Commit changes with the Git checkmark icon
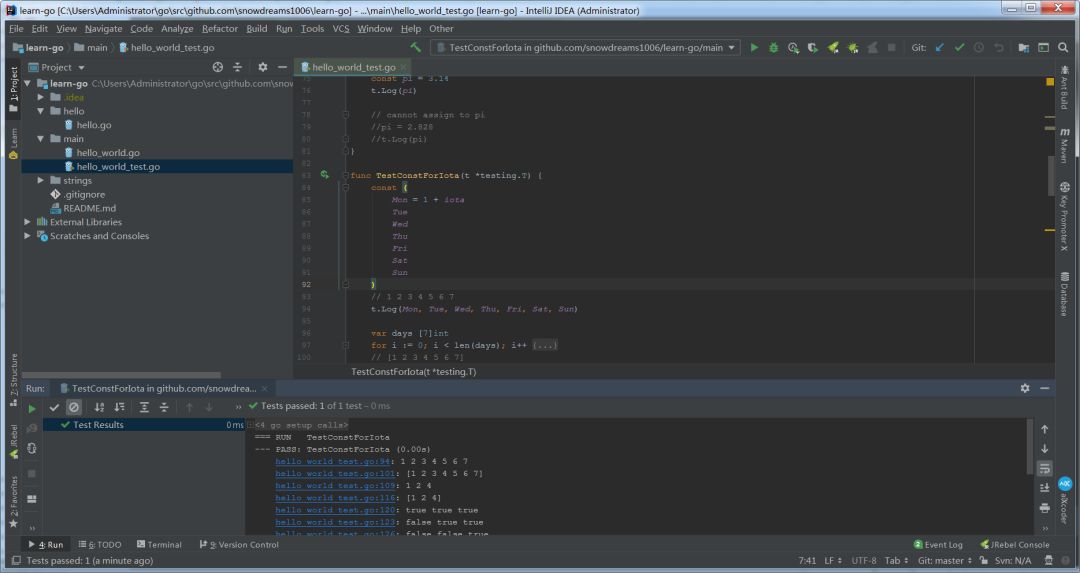 click(959, 47)
